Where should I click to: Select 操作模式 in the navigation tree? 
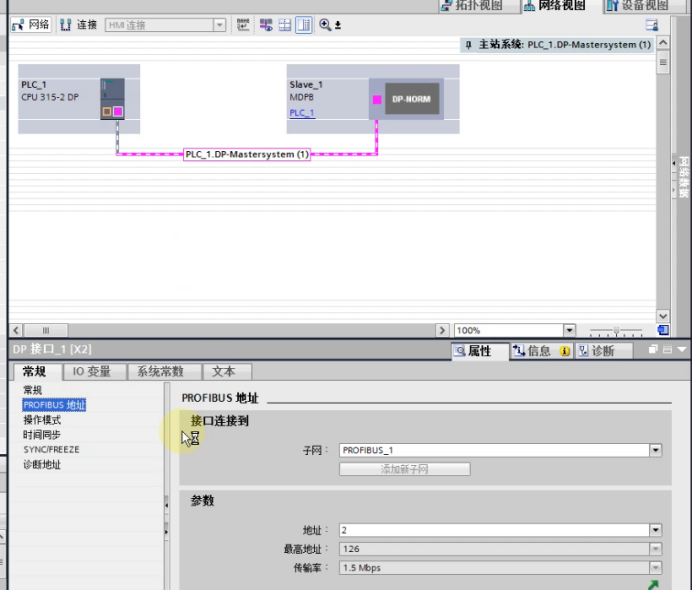[42, 420]
